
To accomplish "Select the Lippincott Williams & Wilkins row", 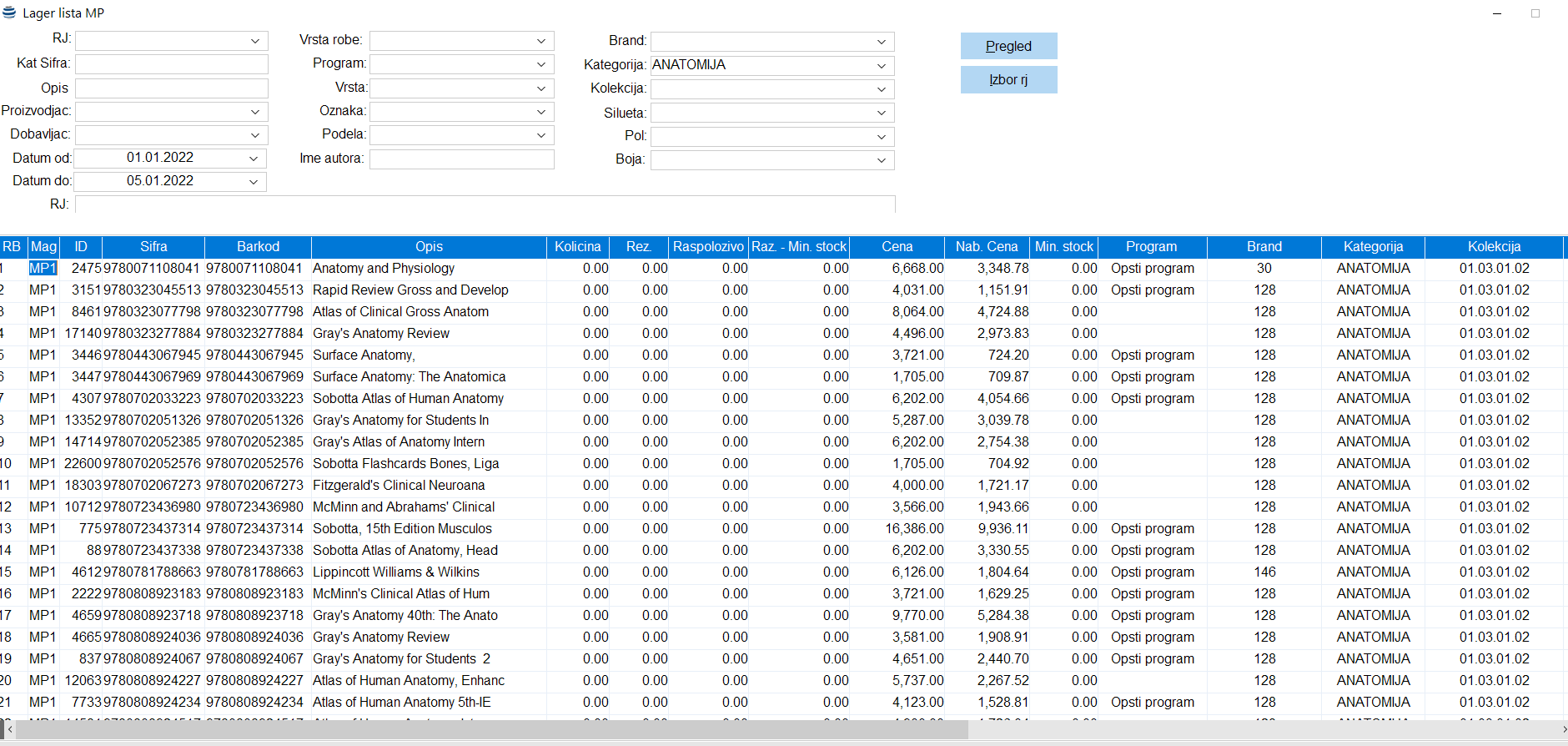I will click(396, 572).
